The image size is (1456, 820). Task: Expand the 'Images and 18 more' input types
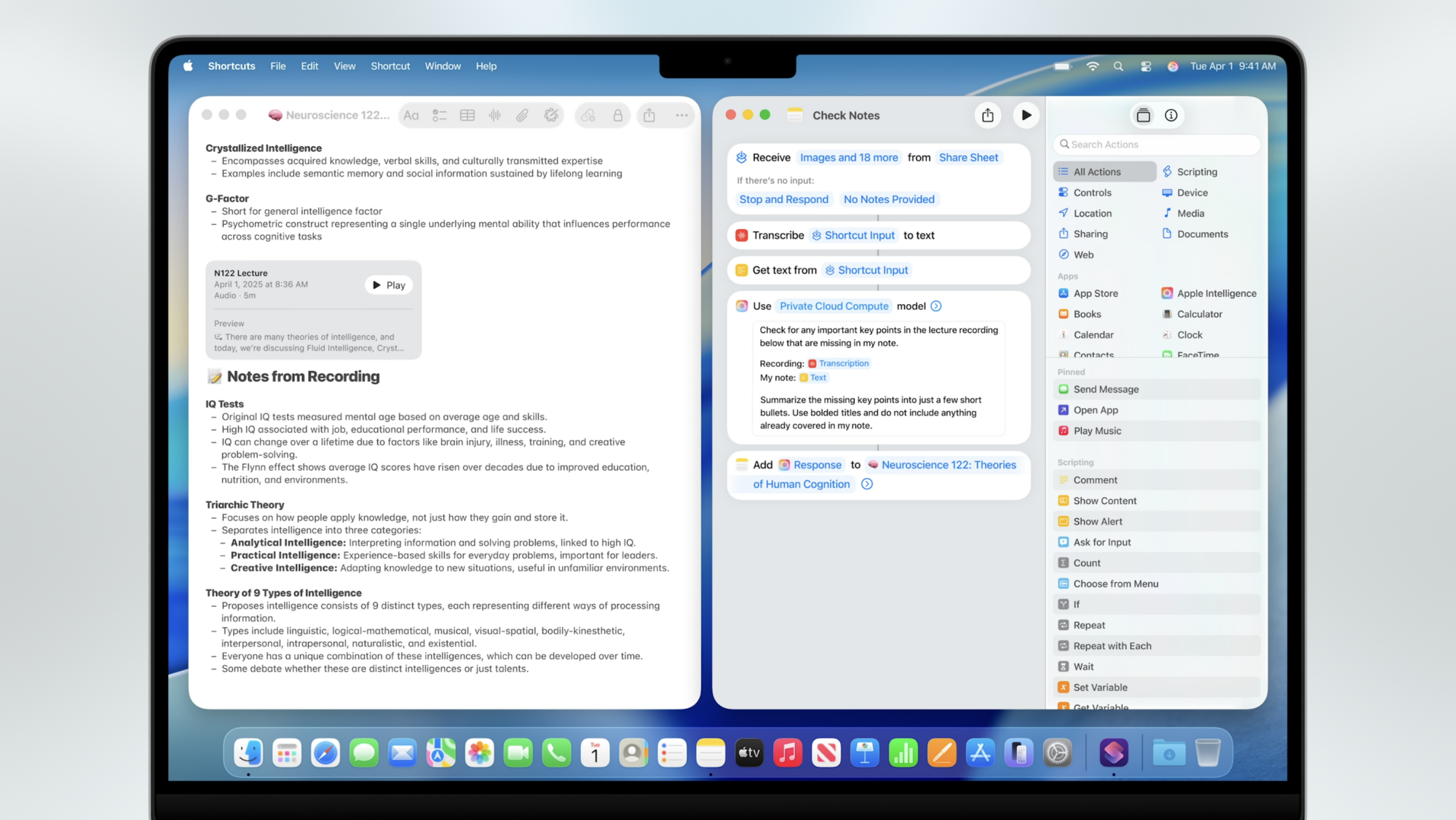848,157
